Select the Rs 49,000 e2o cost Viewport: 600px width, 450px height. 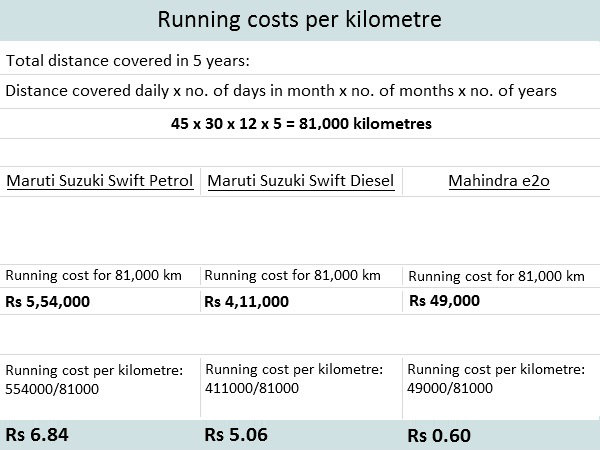444,300
